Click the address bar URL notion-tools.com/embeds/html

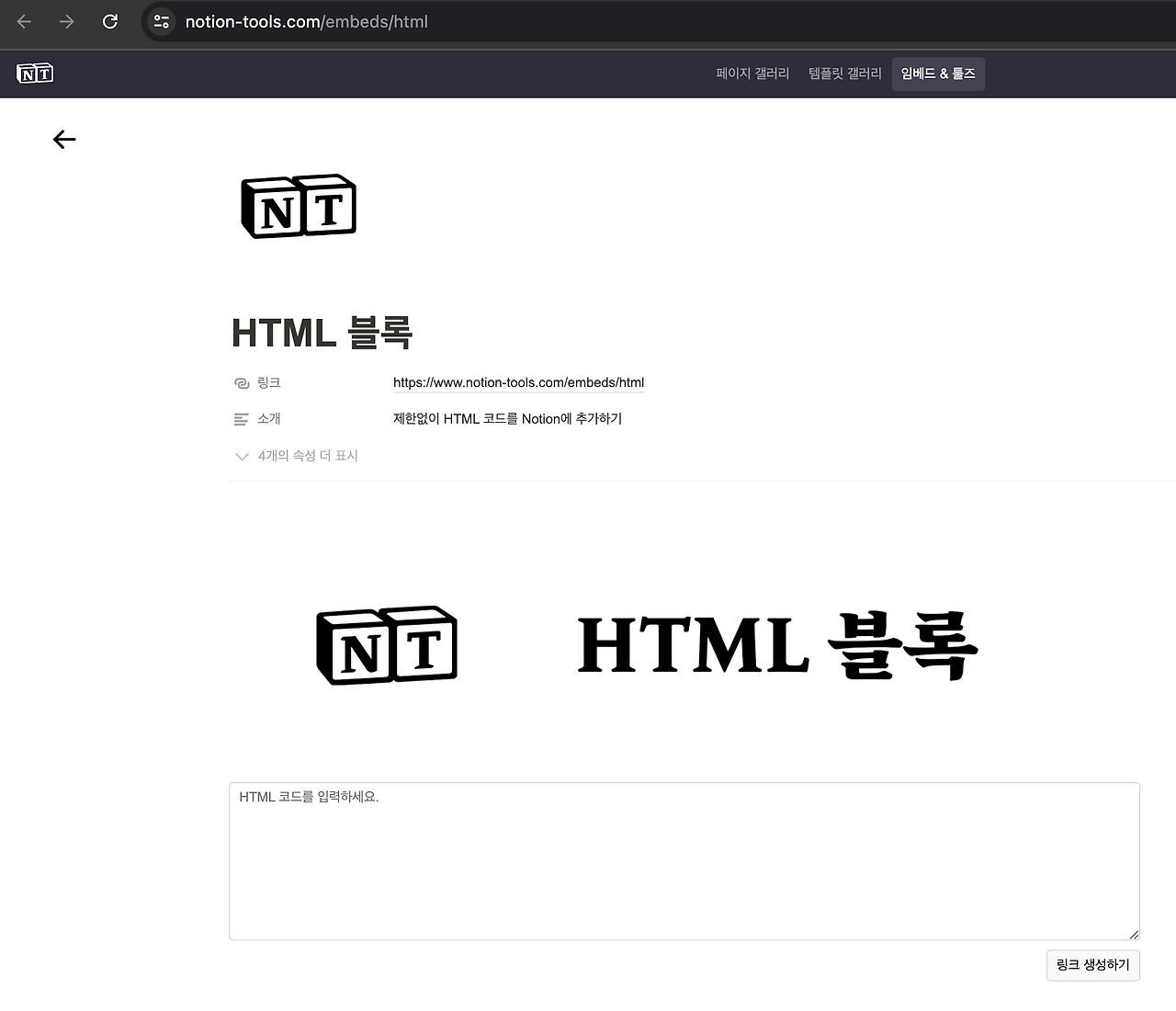coord(307,21)
